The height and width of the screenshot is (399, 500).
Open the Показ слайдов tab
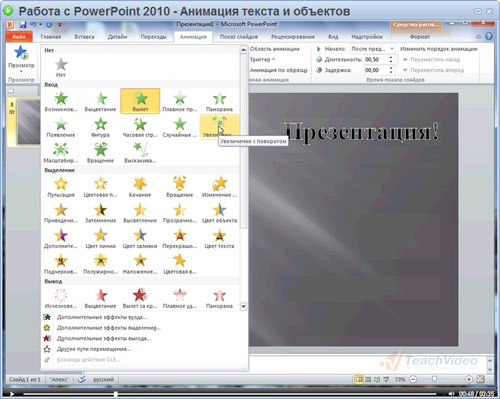pos(239,37)
